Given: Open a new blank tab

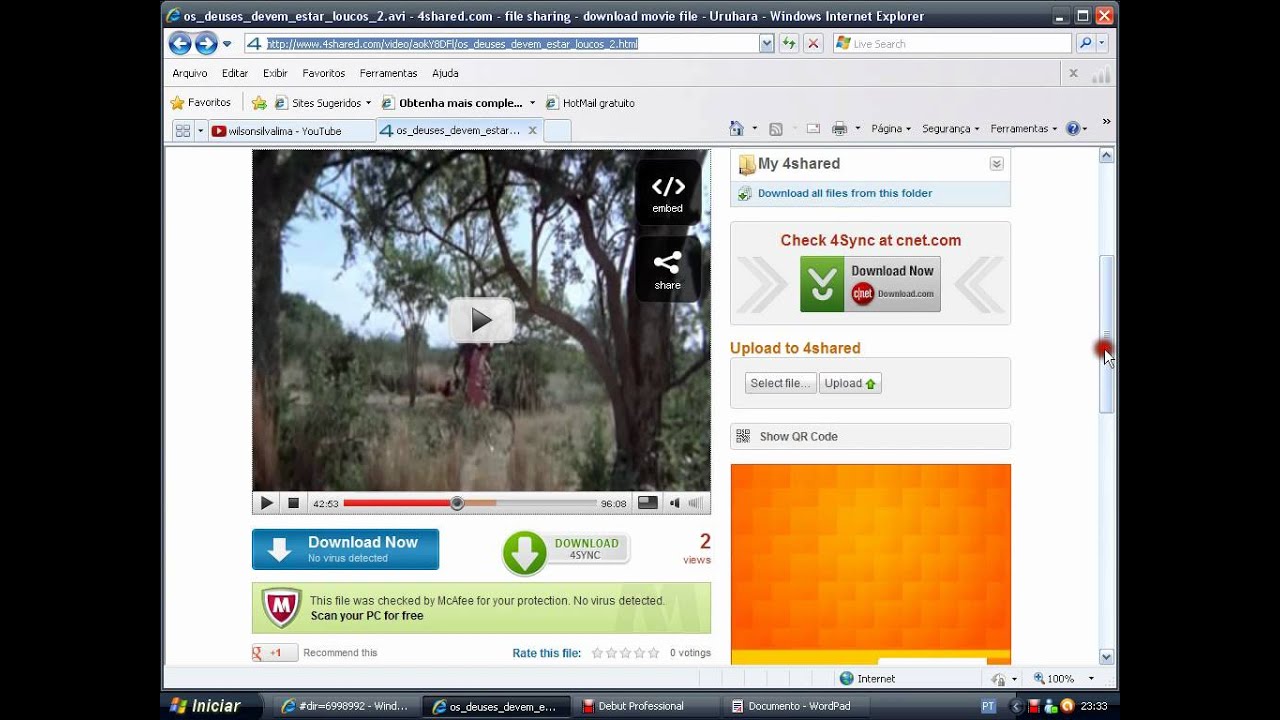Looking at the screenshot, I should point(557,131).
